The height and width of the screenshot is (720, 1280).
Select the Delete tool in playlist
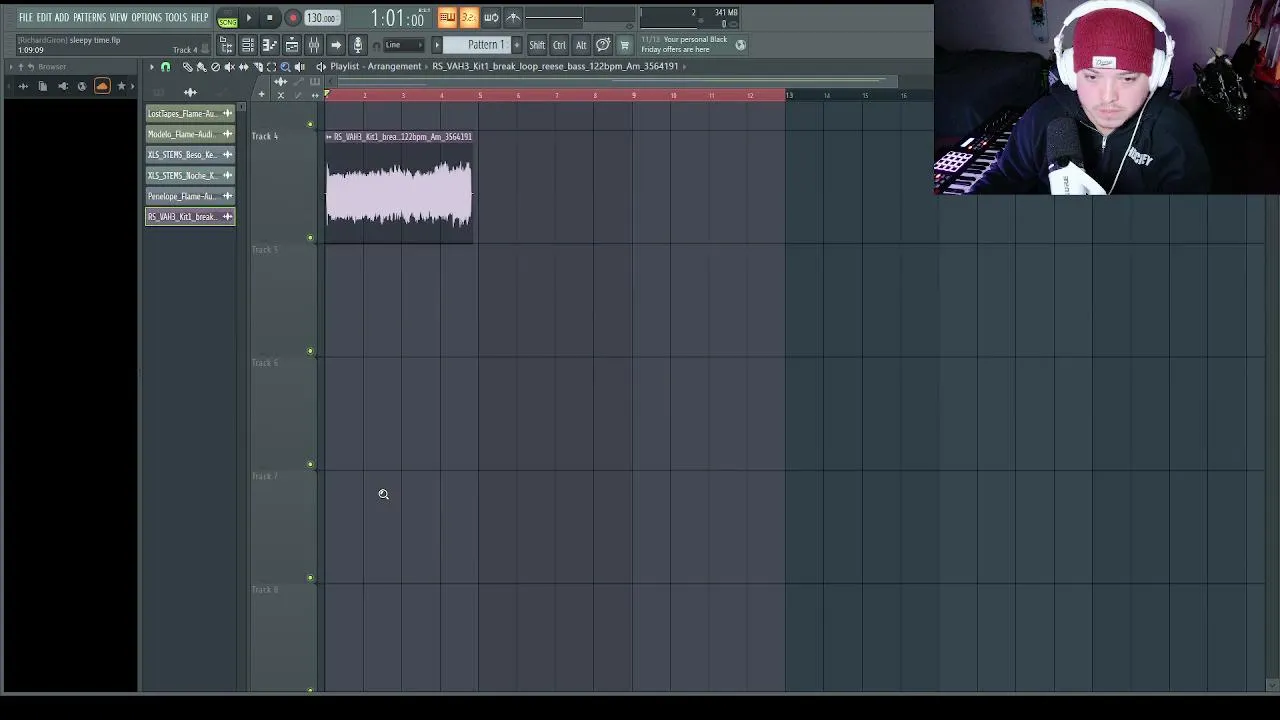click(x=215, y=66)
